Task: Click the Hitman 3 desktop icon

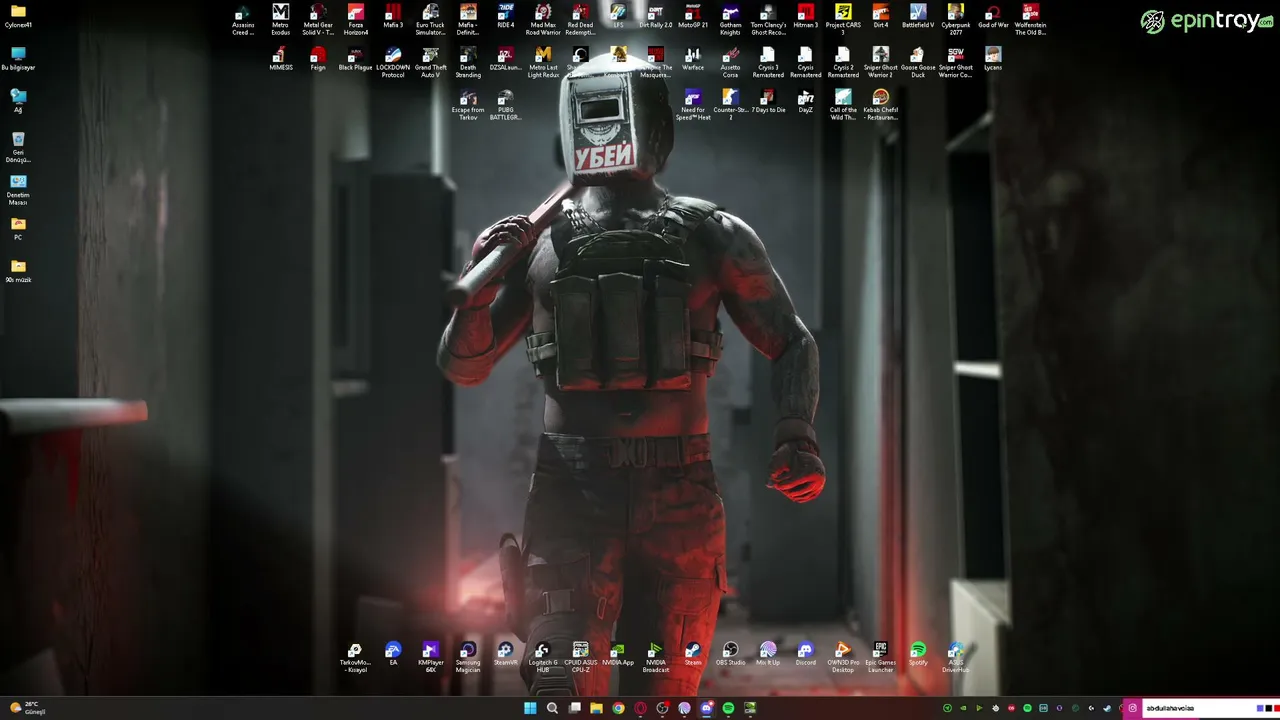Action: click(x=806, y=16)
